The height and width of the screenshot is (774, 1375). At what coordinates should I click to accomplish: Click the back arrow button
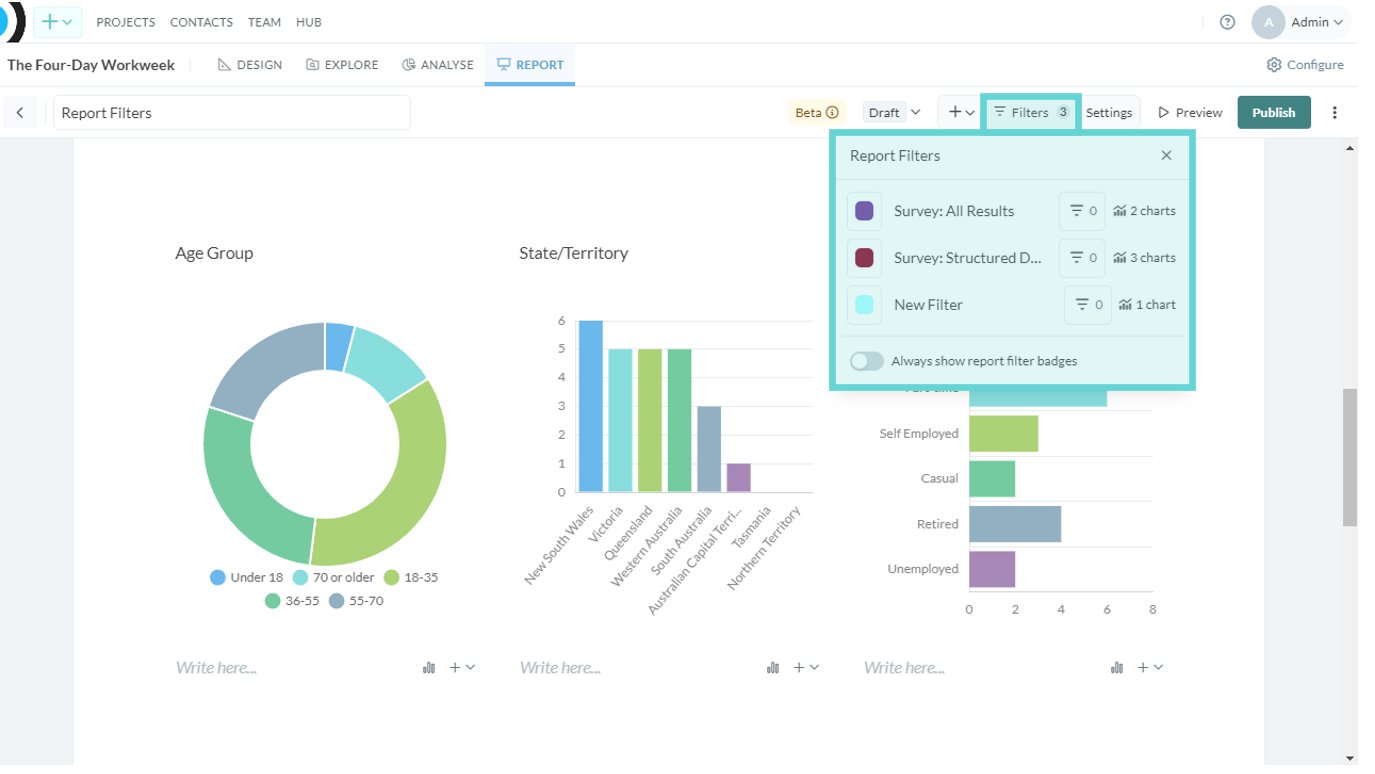click(20, 113)
